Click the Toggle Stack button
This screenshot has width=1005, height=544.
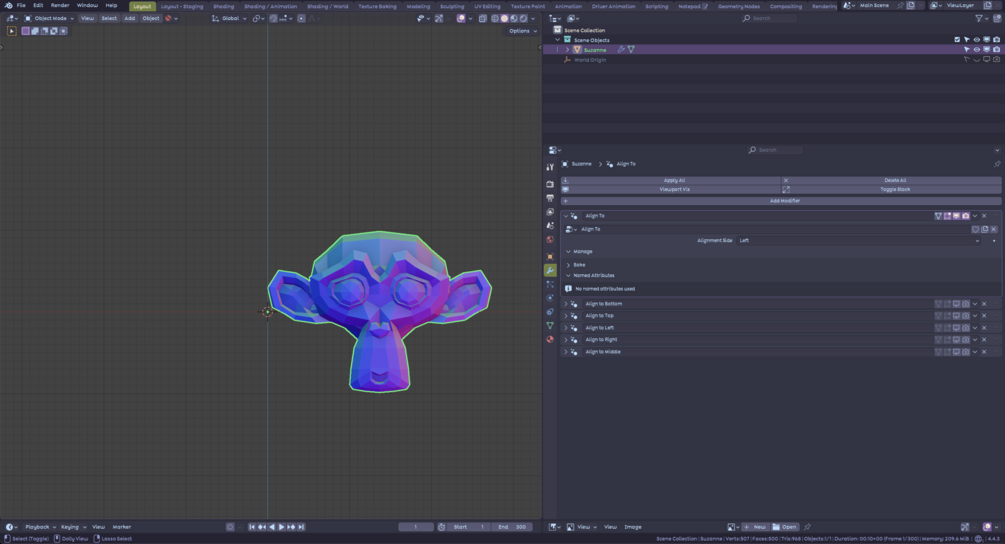(892, 190)
